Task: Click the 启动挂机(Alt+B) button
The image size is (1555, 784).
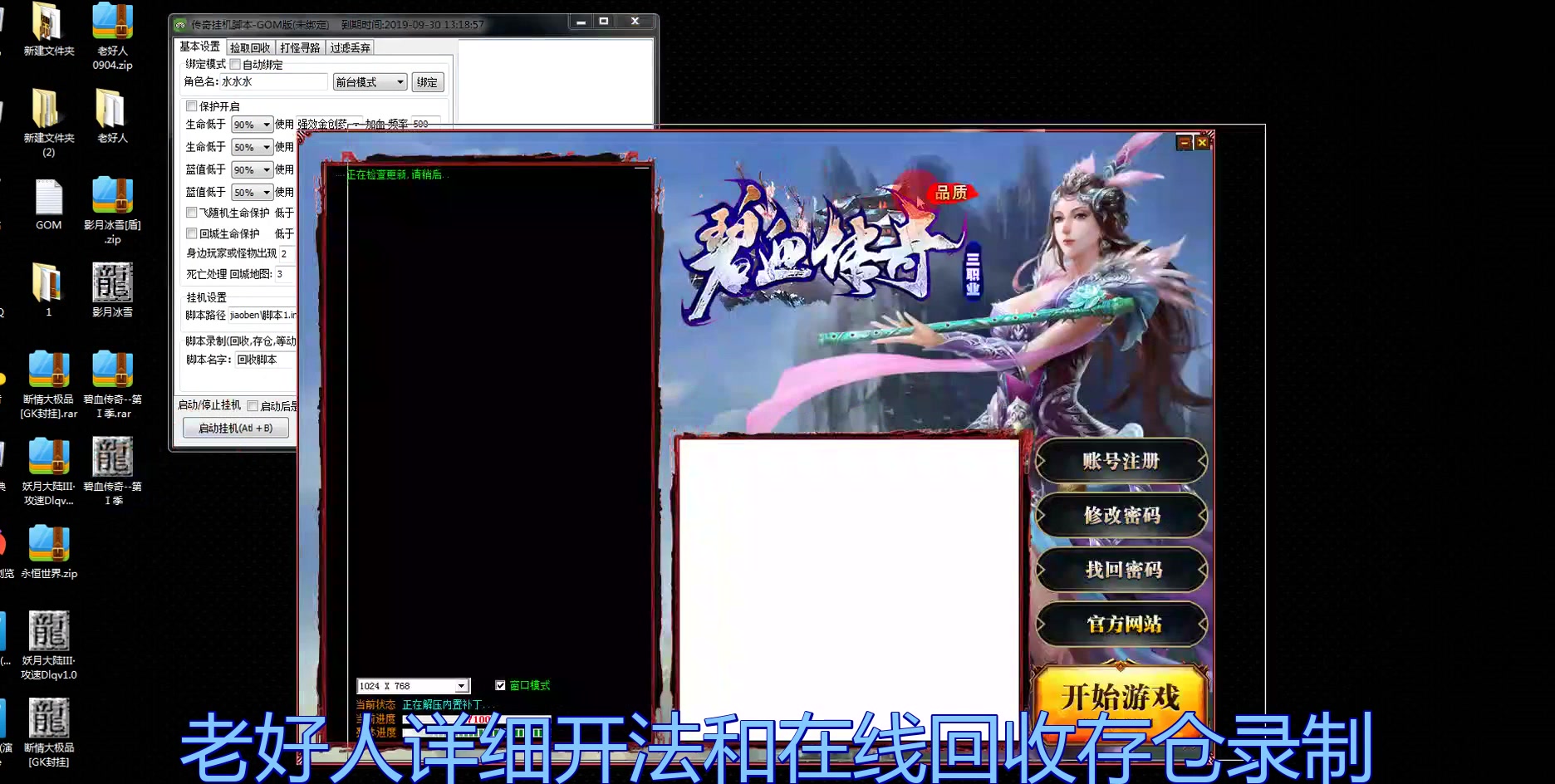Action: [236, 428]
